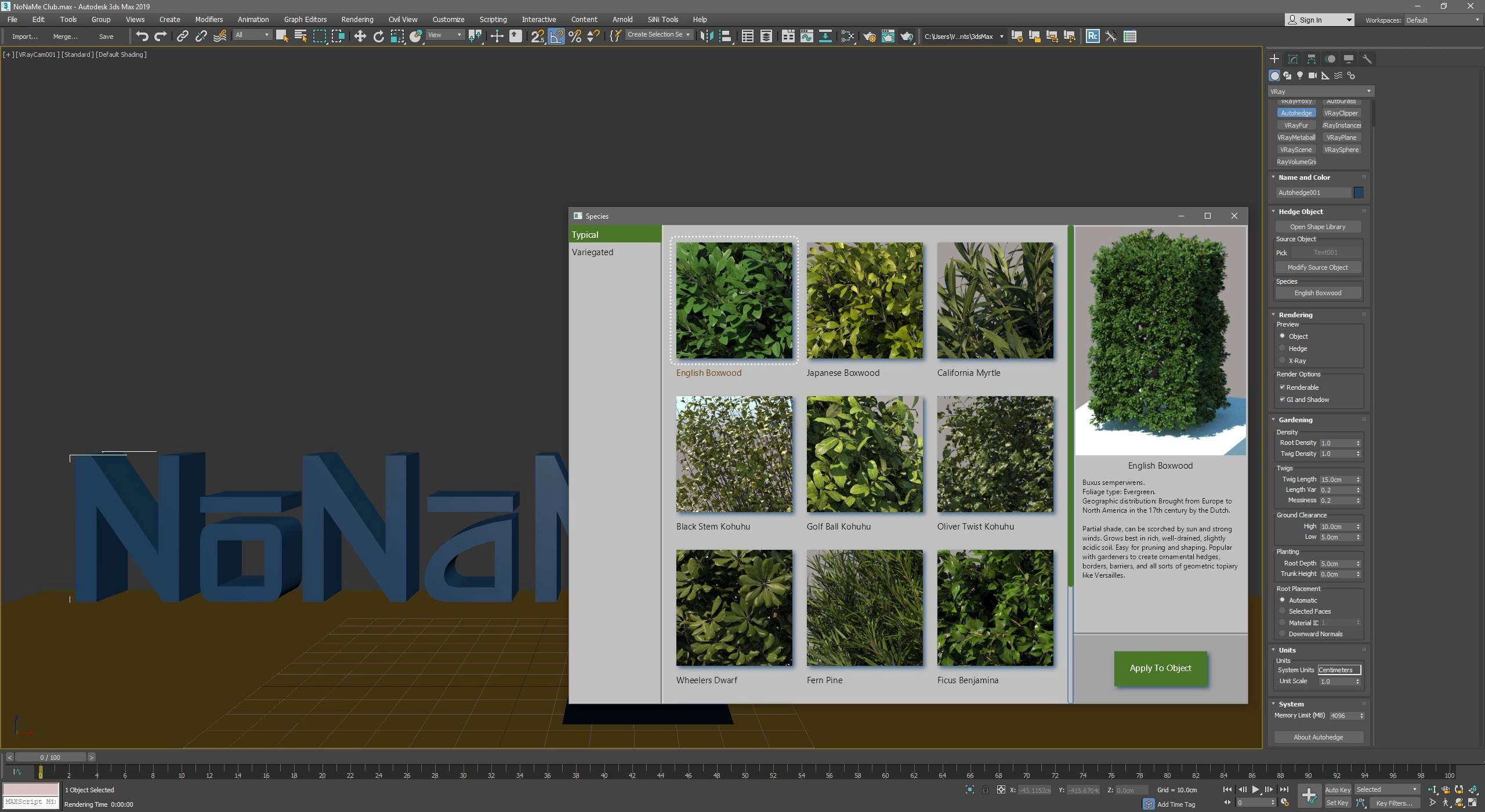Select the Lights category icon
Viewport: 1485px width, 812px height.
1300,75
